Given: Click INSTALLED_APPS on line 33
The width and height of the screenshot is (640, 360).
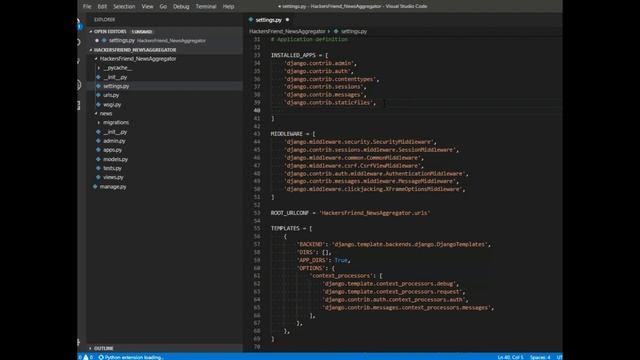Looking at the screenshot, I should [x=293, y=55].
